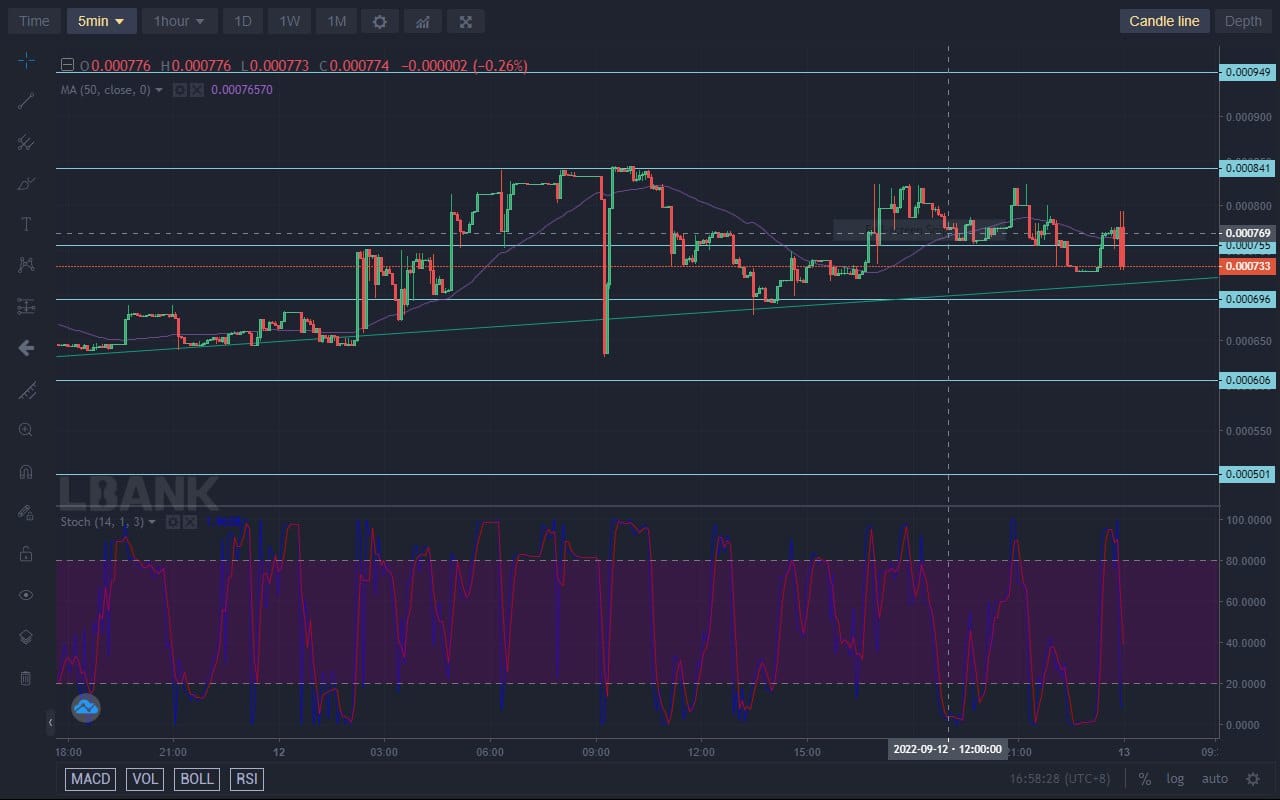Click the 0.000733 current price label
1280x800 pixels.
[1247, 266]
